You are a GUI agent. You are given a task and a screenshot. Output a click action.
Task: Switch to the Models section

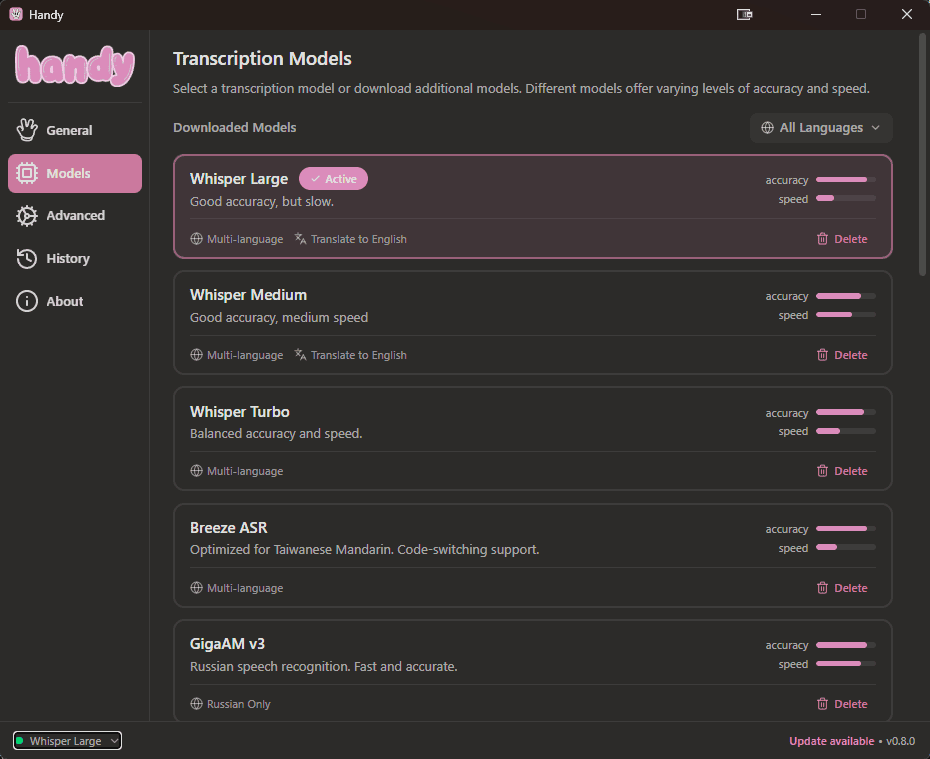tap(75, 173)
